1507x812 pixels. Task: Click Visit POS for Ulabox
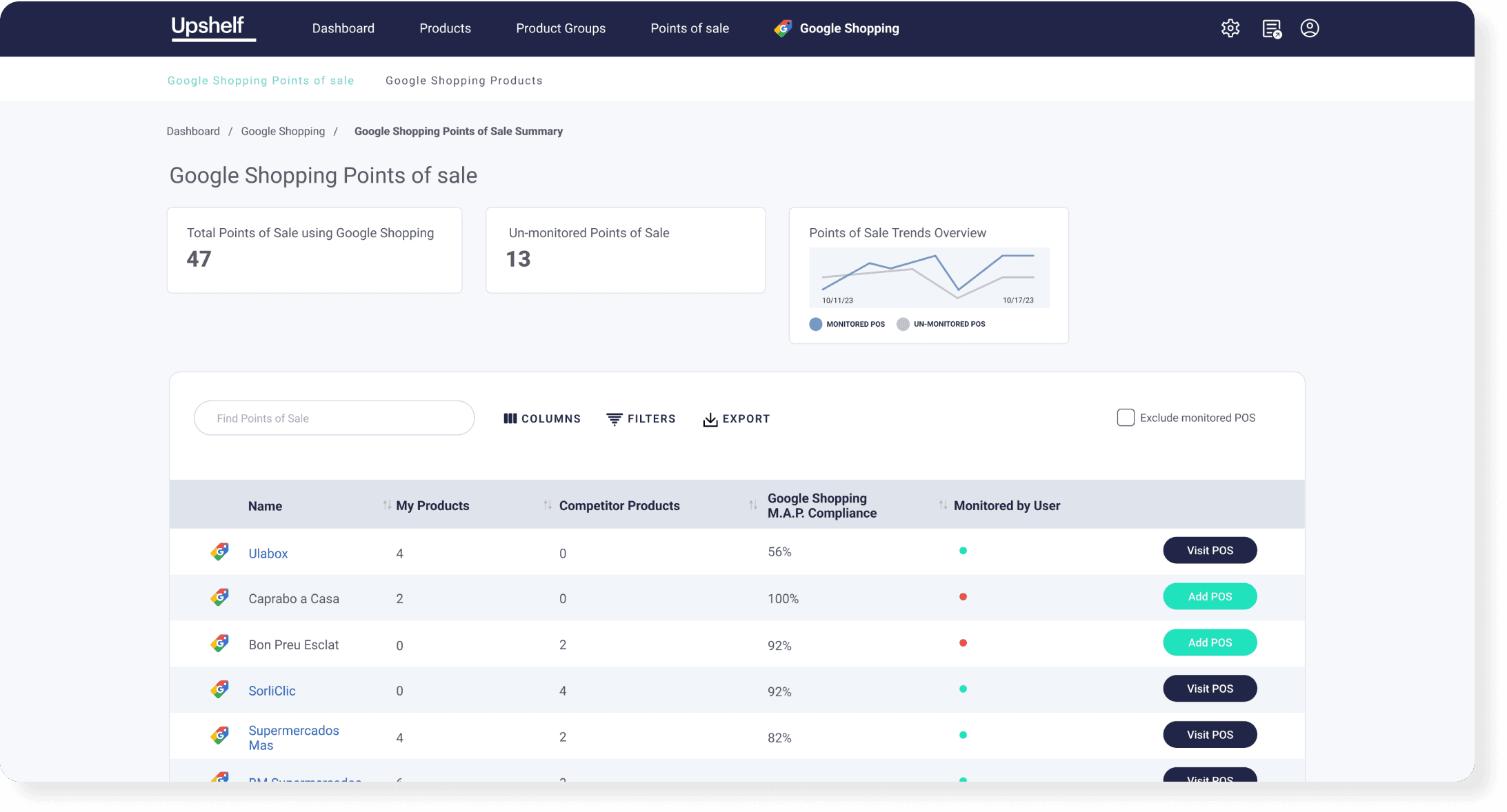pos(1210,550)
